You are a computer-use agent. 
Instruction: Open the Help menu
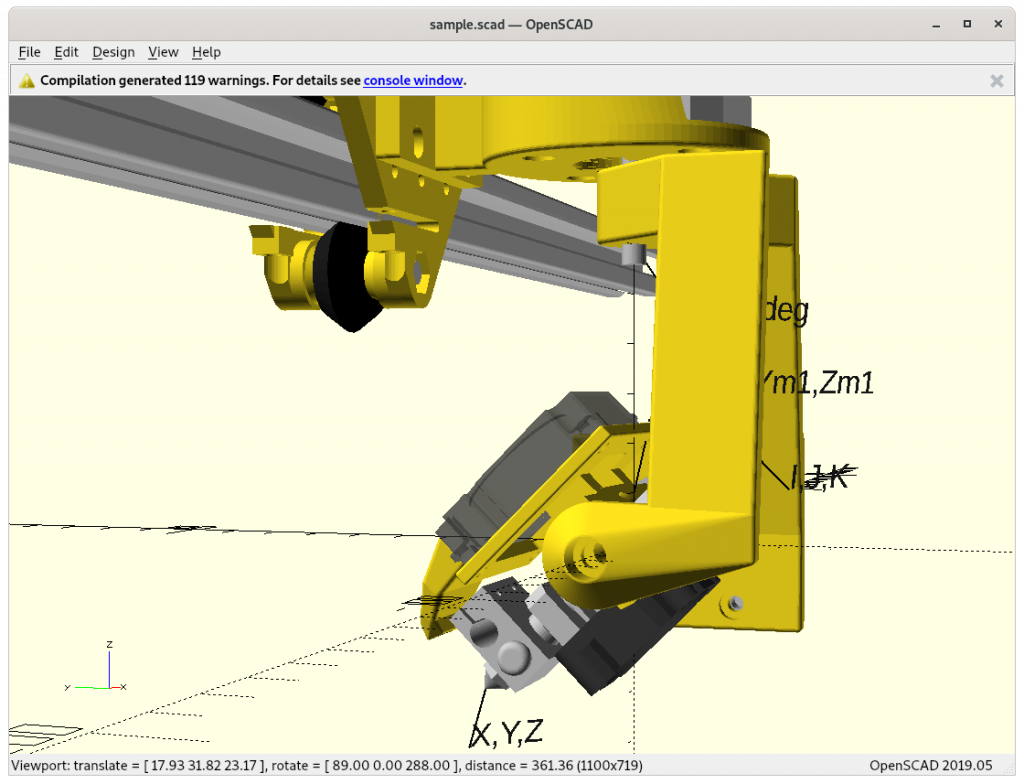tap(206, 52)
